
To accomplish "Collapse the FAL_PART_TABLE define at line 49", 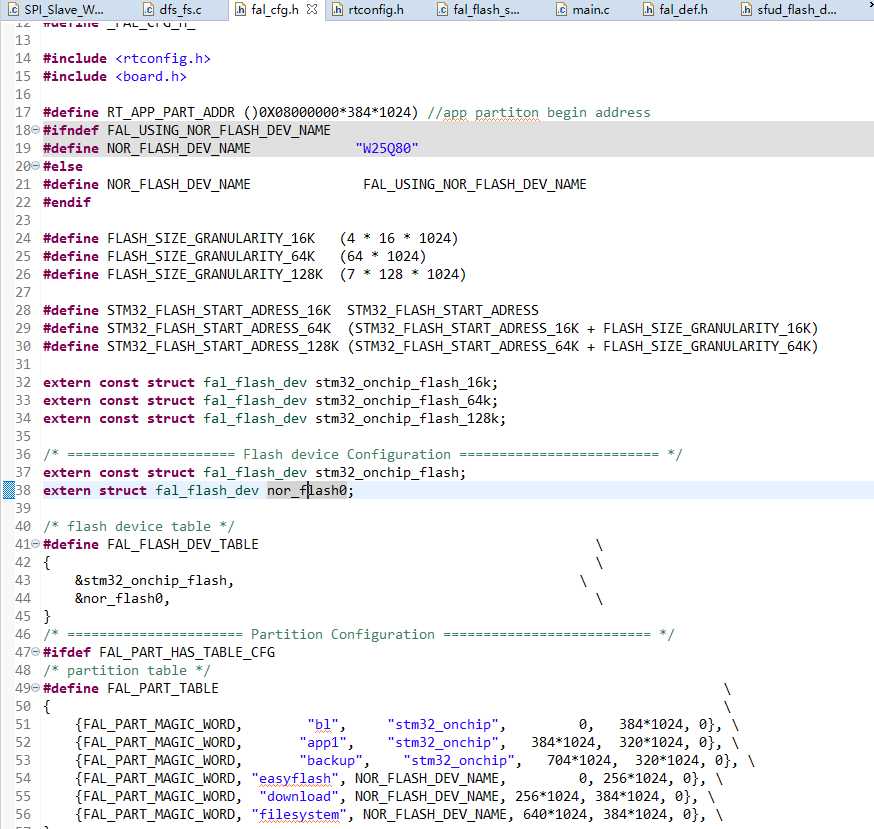I will click(x=36, y=687).
